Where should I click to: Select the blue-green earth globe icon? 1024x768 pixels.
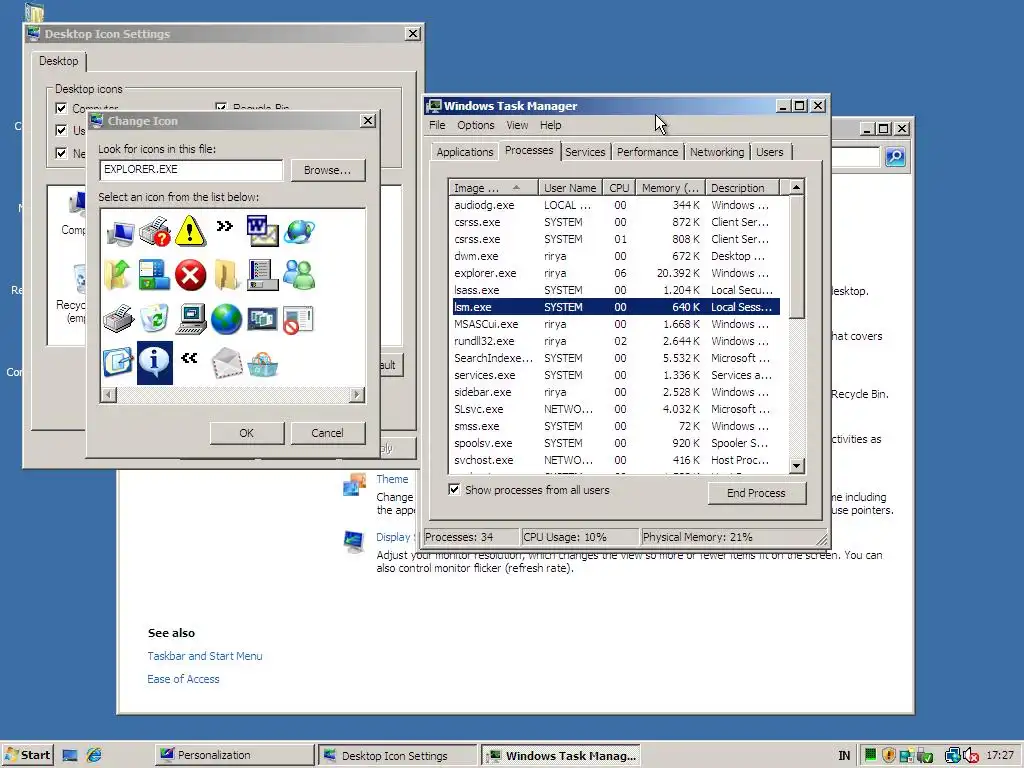(x=227, y=319)
